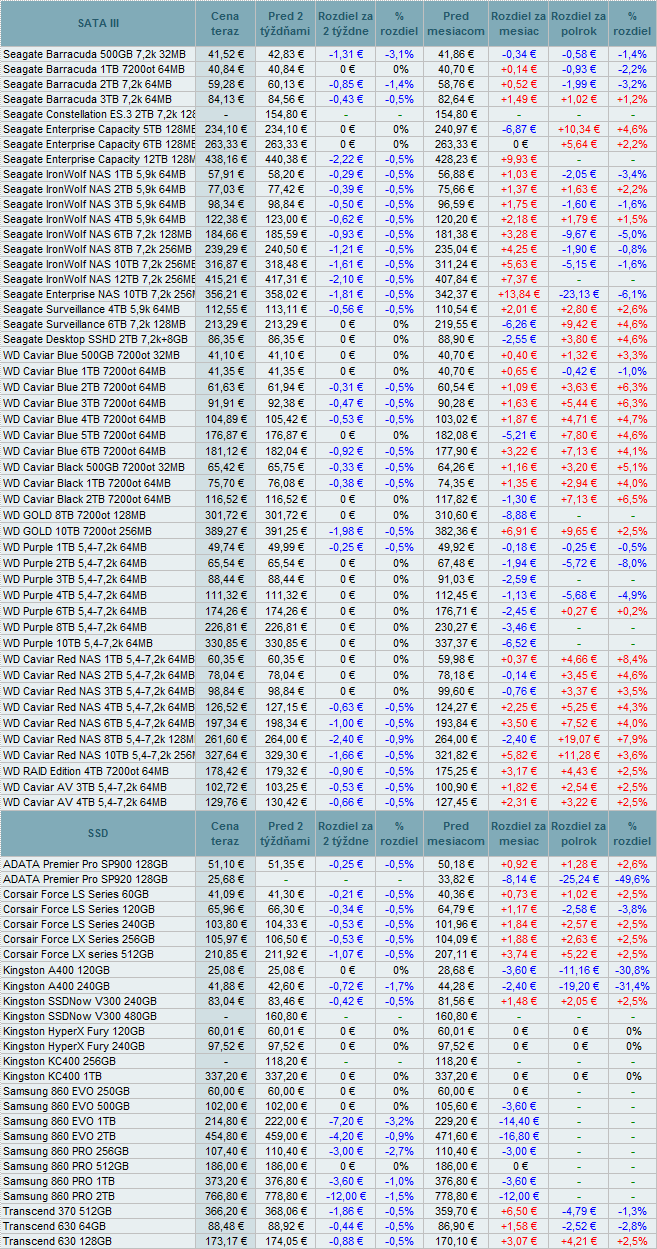
Task: Click +19,07 € in WD Caviar Red NAS 8TB row
Action: click(x=579, y=739)
